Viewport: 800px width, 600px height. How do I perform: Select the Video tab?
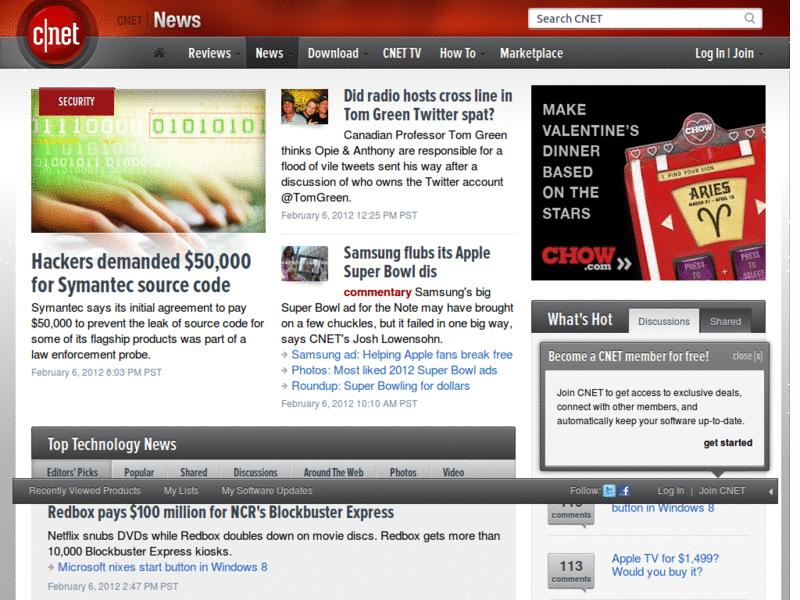click(453, 472)
